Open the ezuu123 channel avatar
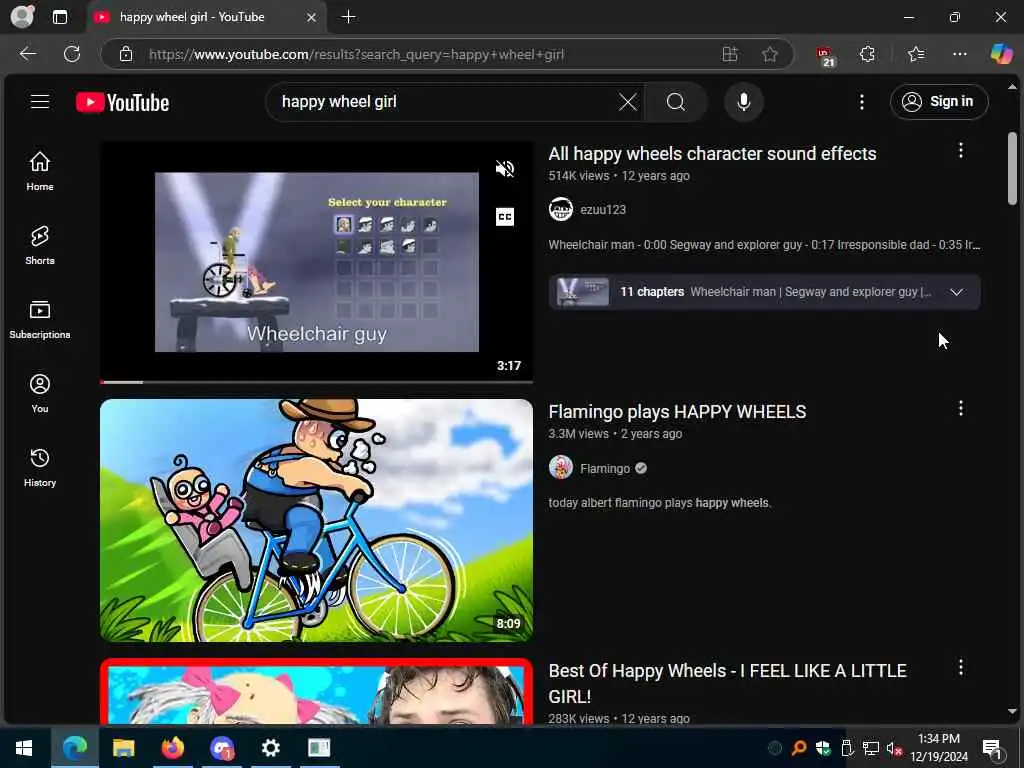The image size is (1024, 768). click(x=560, y=209)
